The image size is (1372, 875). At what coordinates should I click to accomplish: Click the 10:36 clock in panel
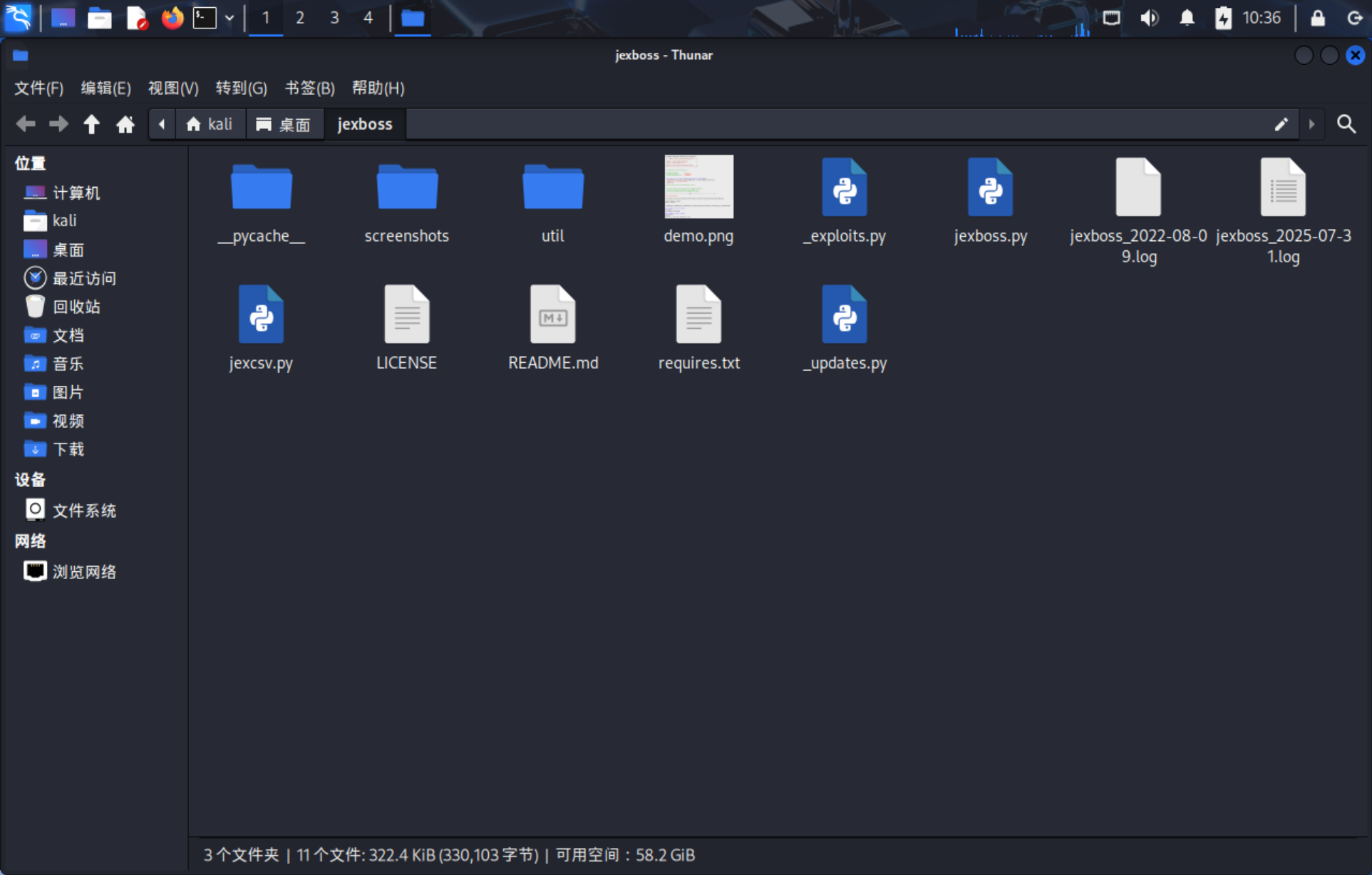point(1262,18)
